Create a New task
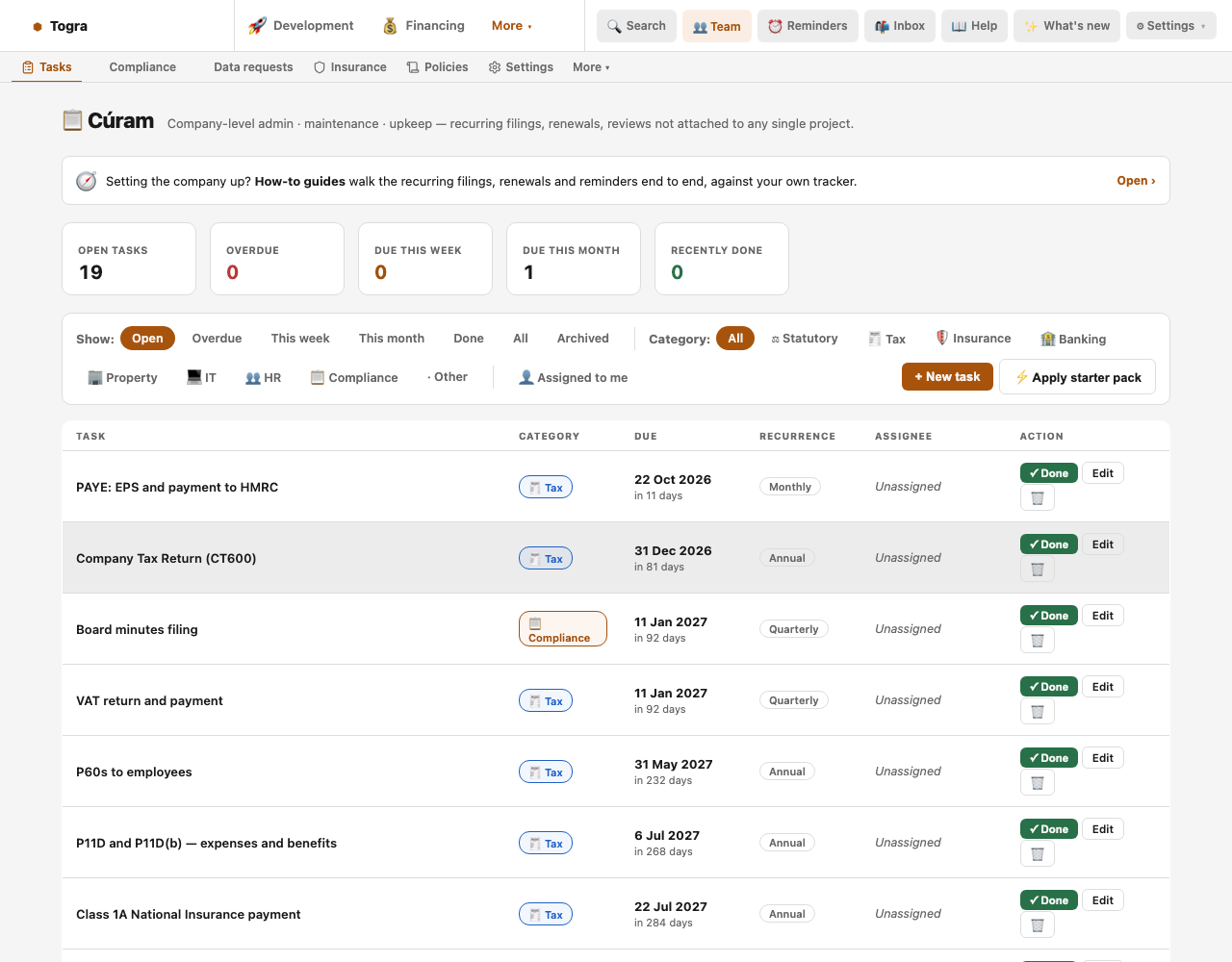The height and width of the screenshot is (962, 1232). click(947, 377)
